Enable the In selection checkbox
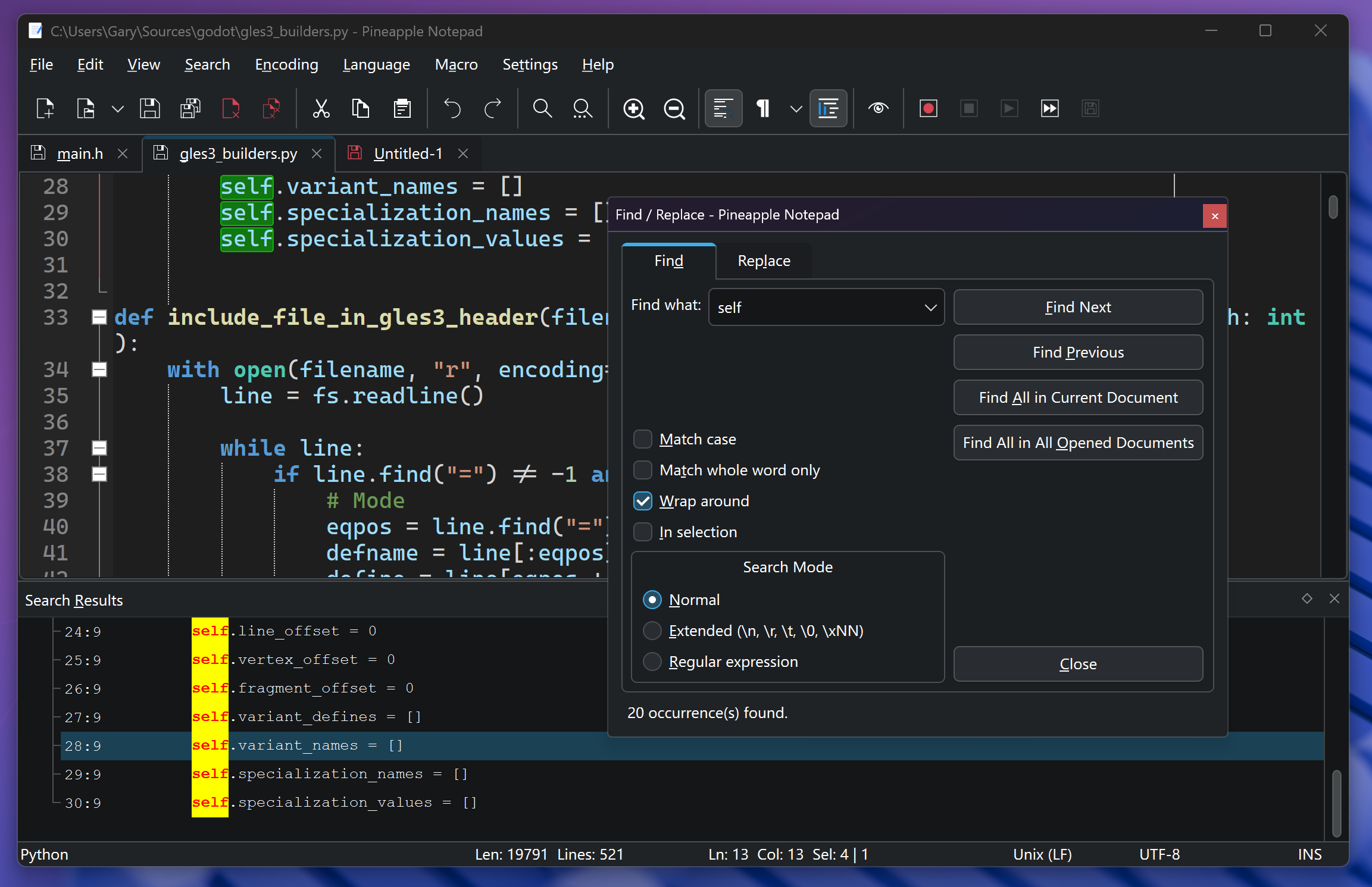 tap(643, 532)
